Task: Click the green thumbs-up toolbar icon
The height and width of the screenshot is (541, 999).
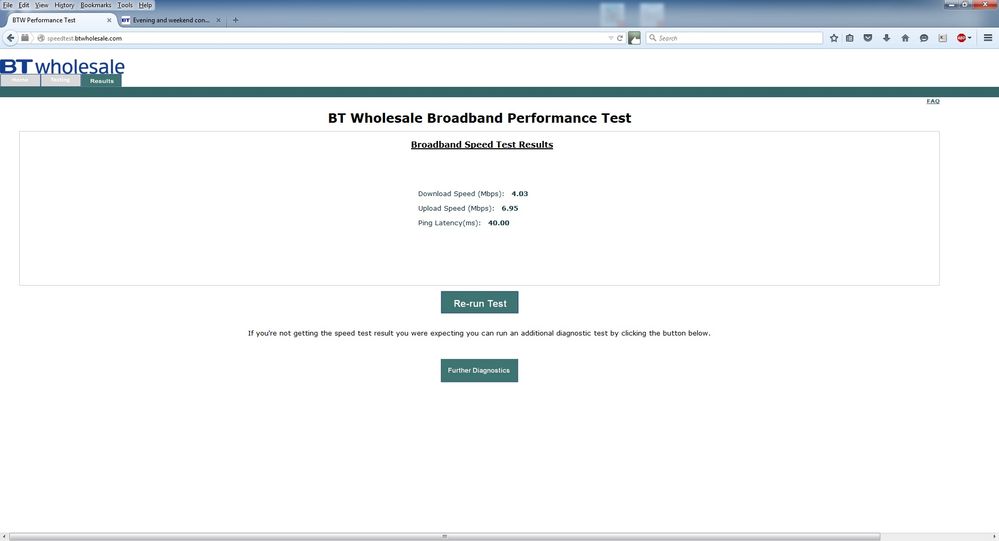Action: [634, 38]
